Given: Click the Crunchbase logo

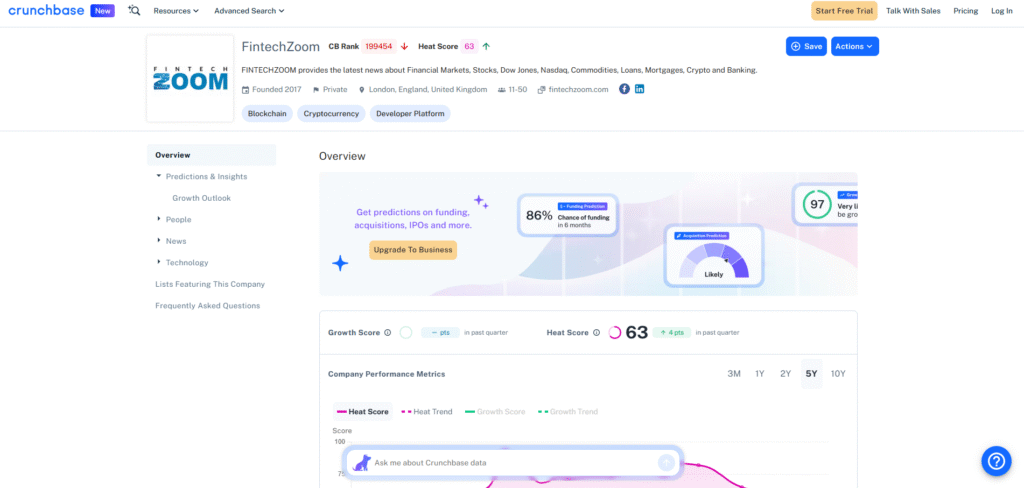Looking at the screenshot, I should point(46,10).
